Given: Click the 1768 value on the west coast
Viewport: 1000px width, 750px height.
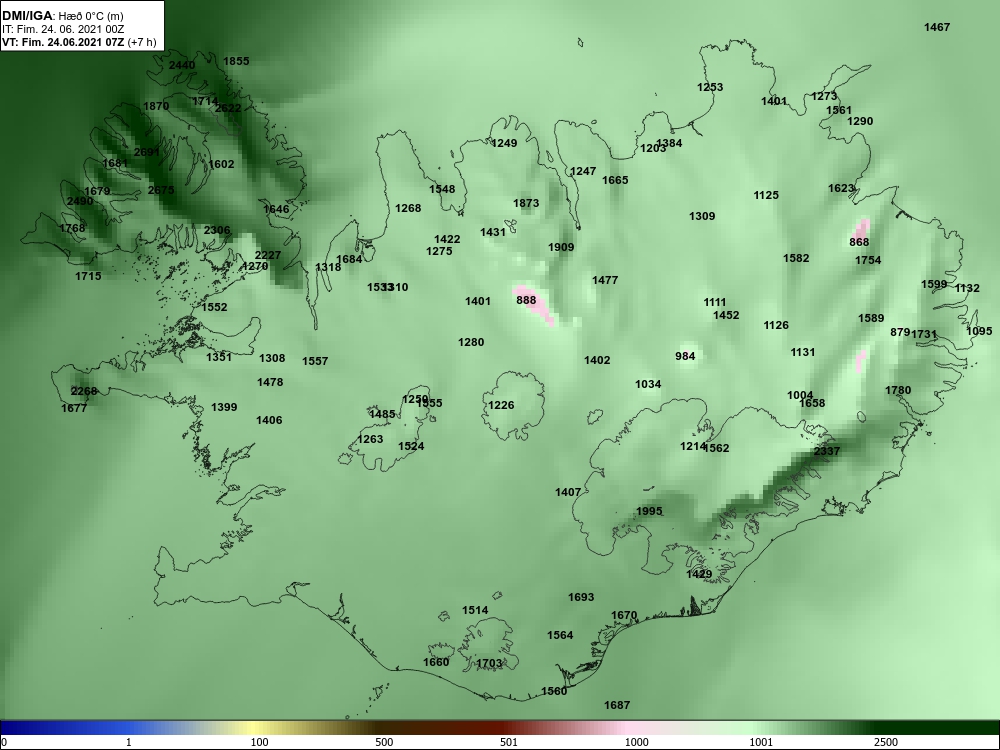Looking at the screenshot, I should coord(72,228).
